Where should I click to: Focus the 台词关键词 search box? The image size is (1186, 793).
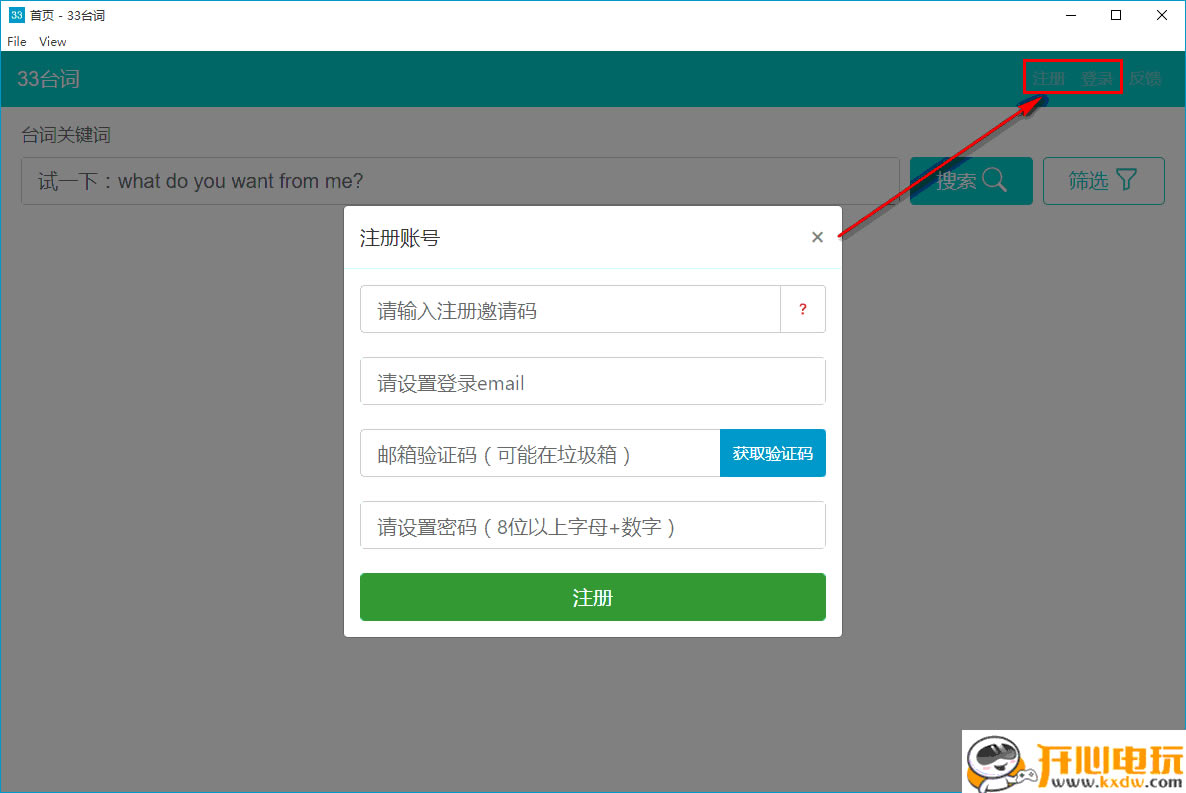point(460,181)
